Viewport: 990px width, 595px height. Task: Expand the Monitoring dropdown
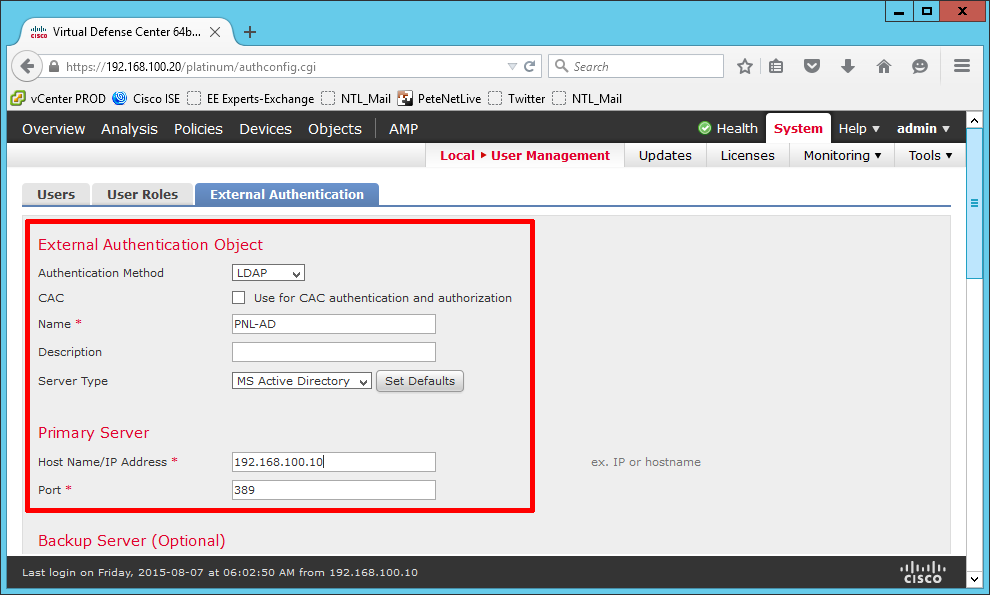(x=842, y=155)
